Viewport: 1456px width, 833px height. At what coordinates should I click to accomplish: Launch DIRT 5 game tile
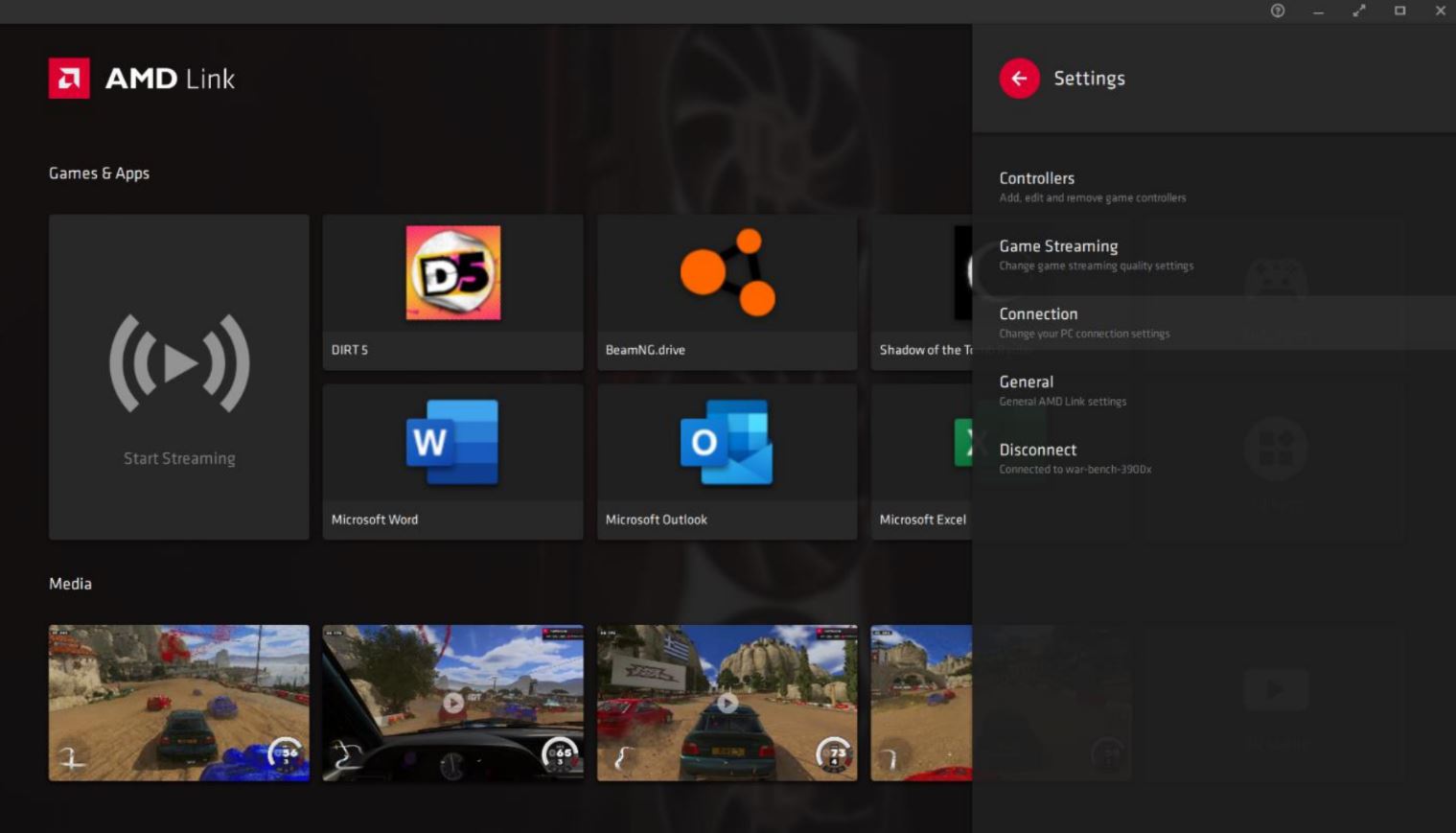coord(452,292)
